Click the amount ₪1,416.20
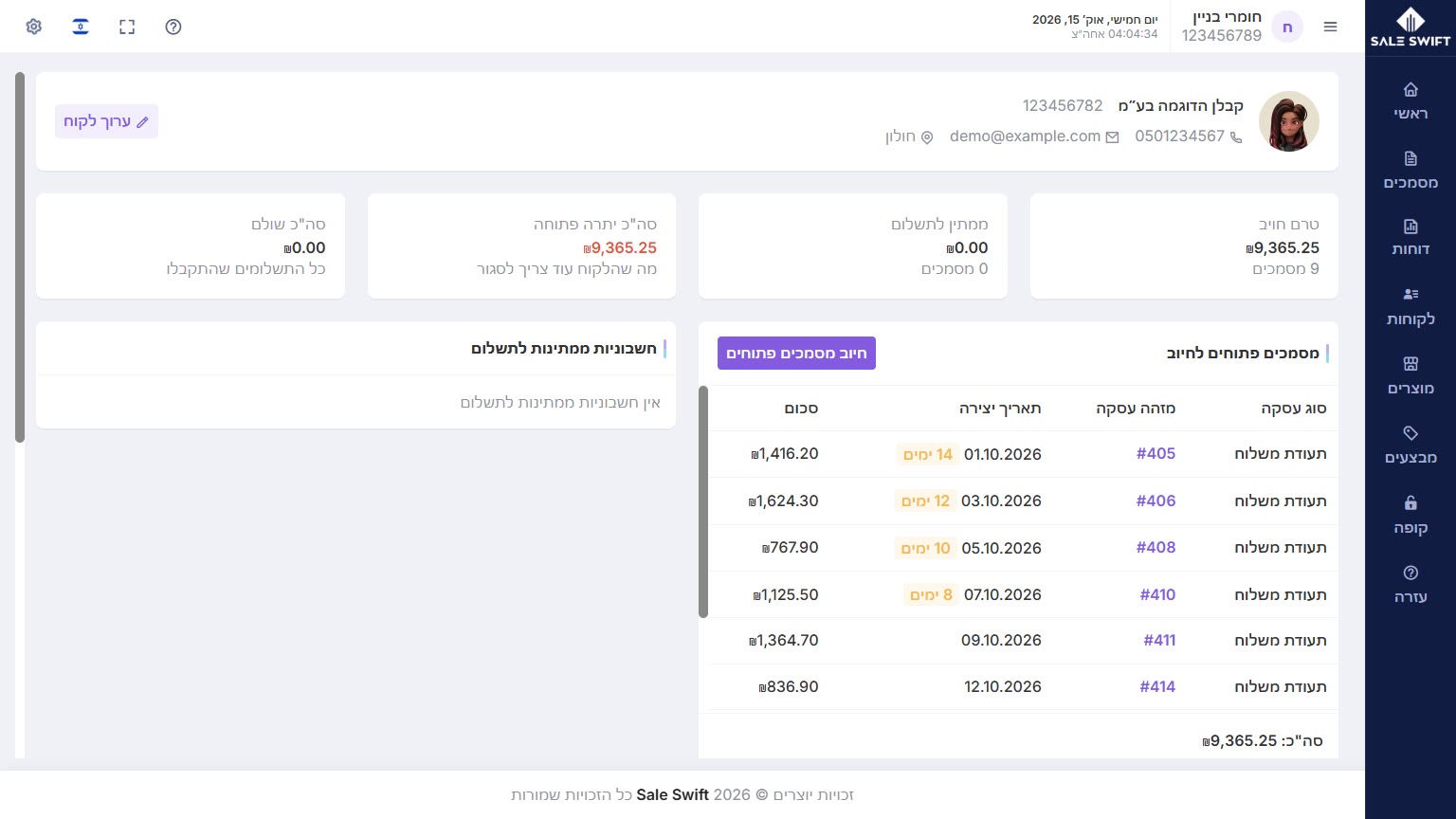The image size is (1456, 819). click(x=785, y=454)
